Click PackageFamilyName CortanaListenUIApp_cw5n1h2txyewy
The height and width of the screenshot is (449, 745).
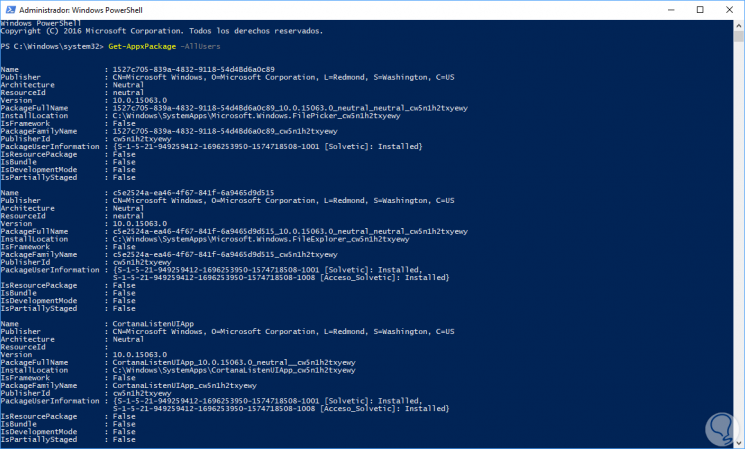coord(184,386)
